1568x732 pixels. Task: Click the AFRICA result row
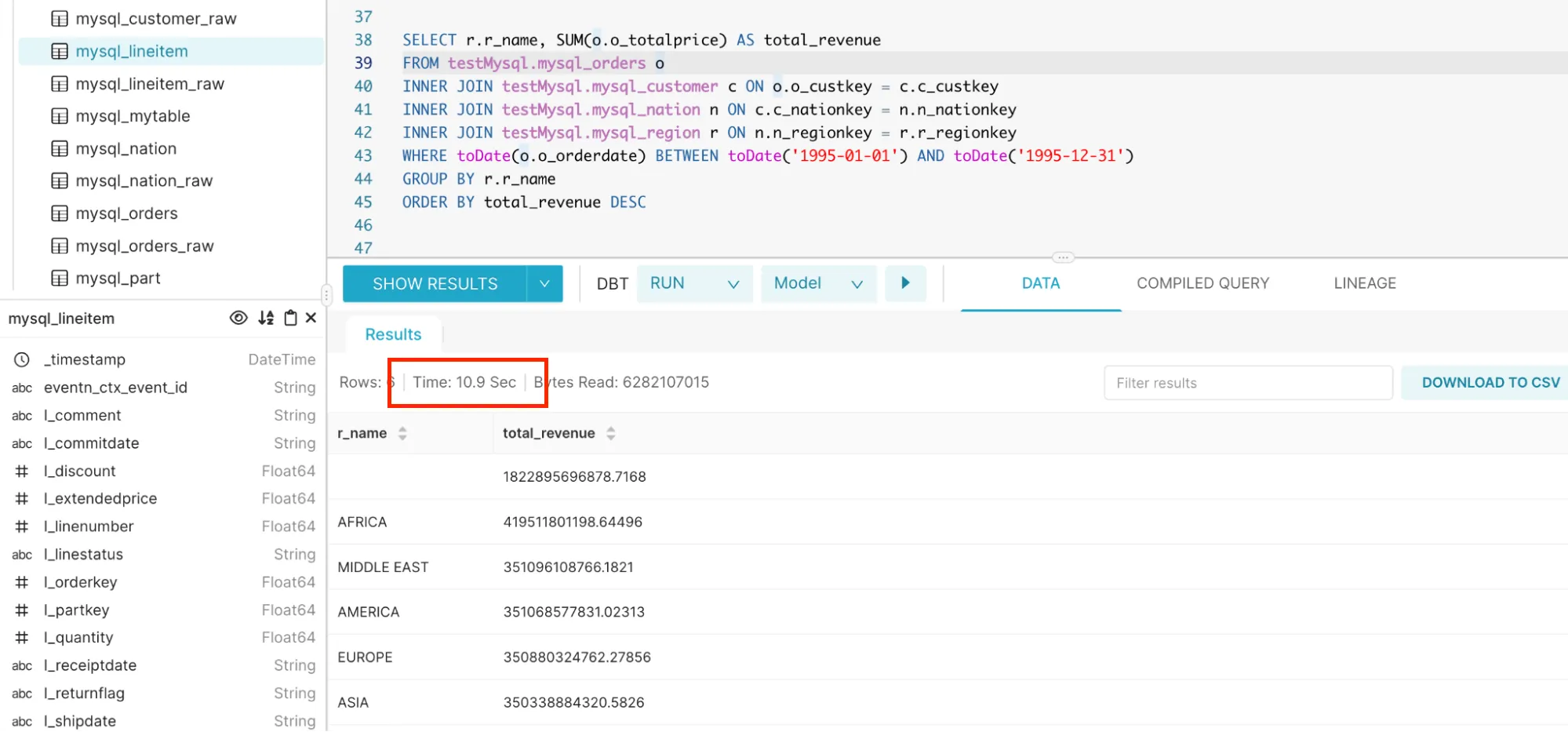[948, 522]
